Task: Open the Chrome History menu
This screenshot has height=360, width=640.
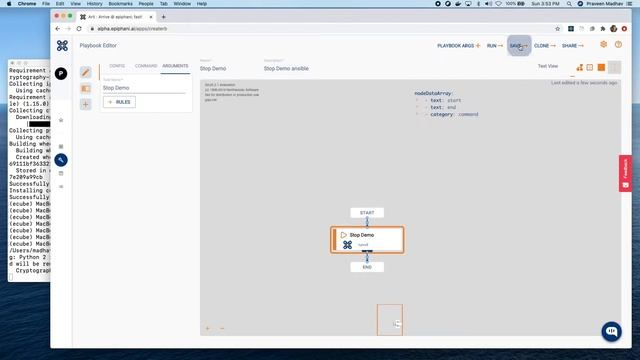Action: click(x=94, y=4)
